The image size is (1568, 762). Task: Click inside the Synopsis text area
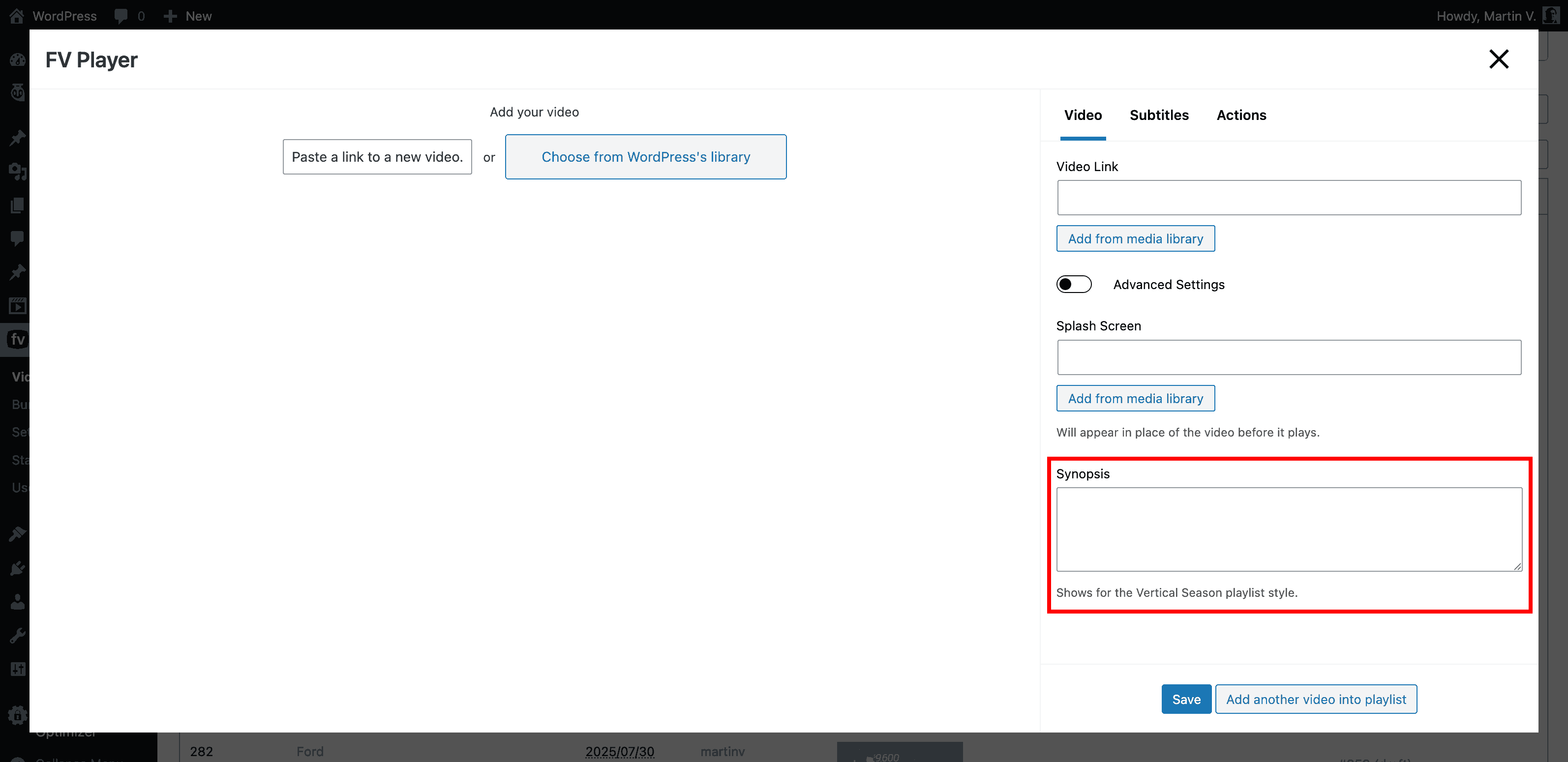point(1289,529)
